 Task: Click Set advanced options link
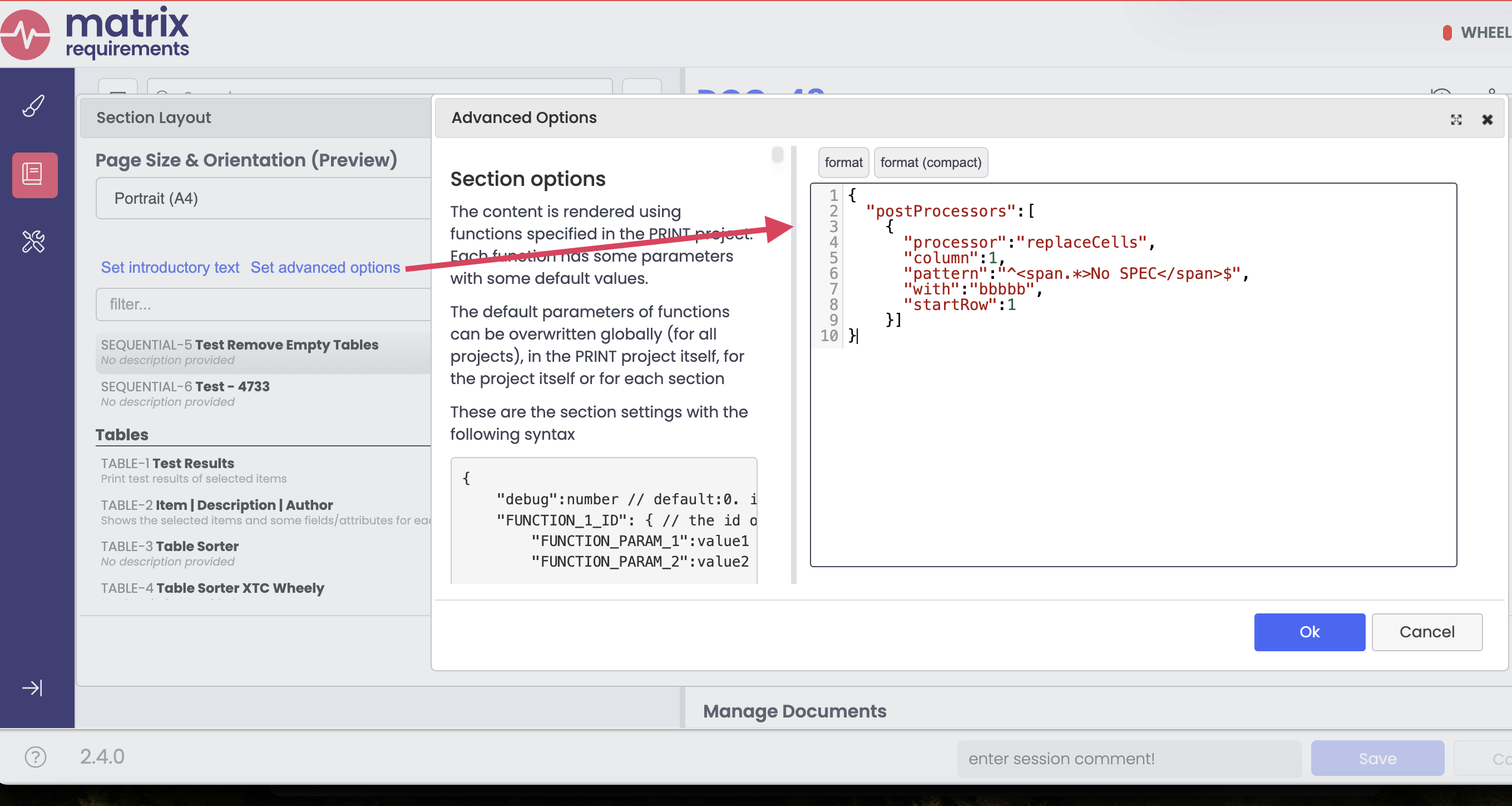(324, 266)
